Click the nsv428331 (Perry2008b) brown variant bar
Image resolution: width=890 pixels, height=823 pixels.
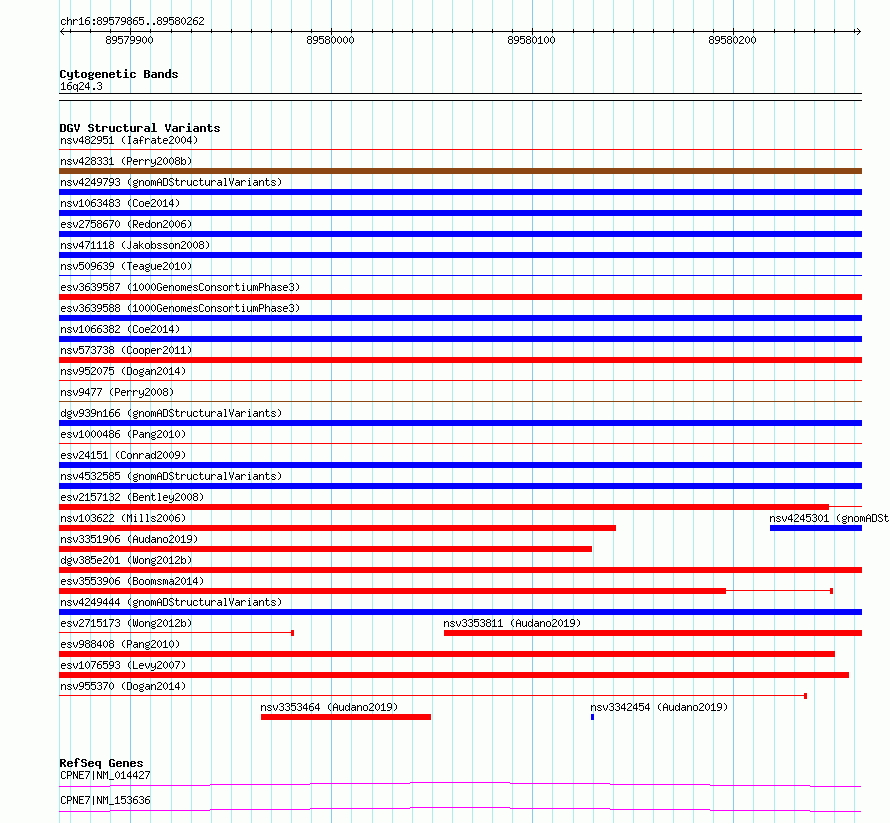click(460, 171)
